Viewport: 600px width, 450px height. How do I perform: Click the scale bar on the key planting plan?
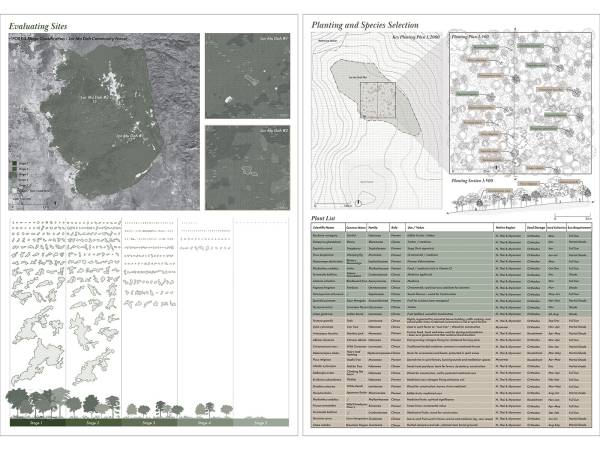(x=333, y=205)
